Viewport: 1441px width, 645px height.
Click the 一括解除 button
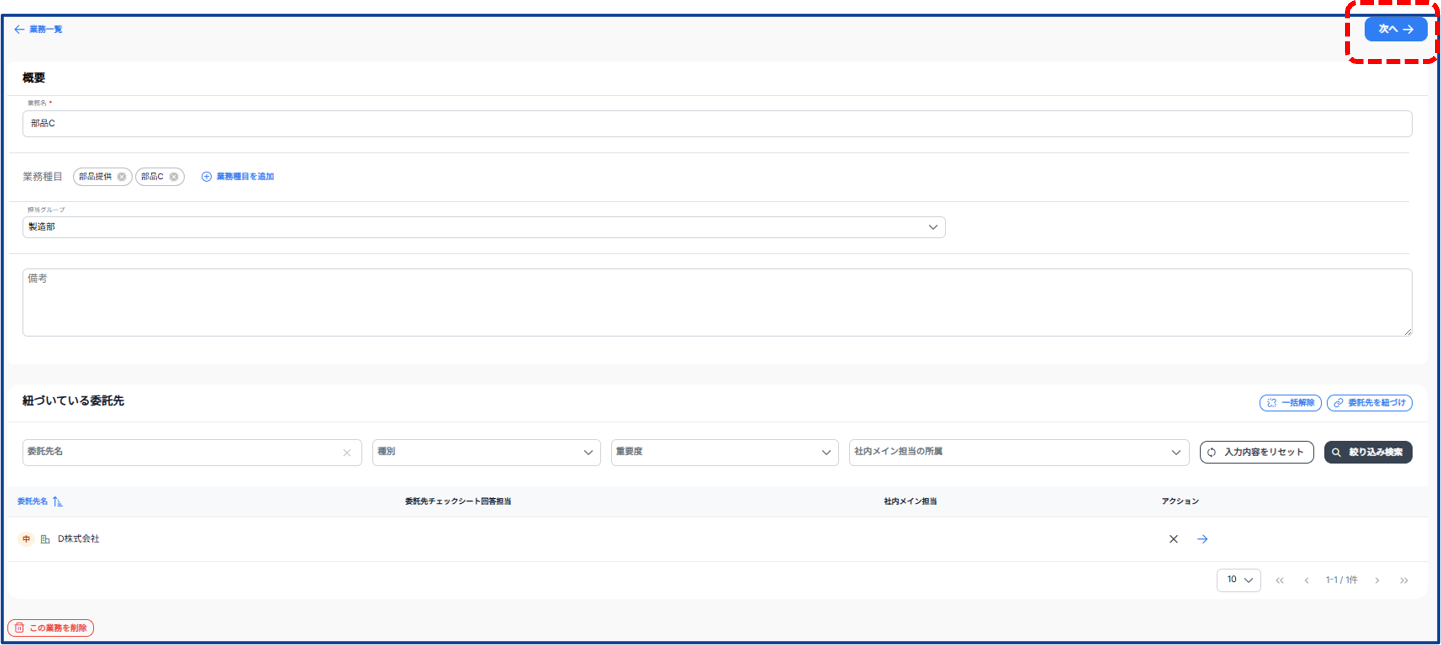pyautogui.click(x=1290, y=403)
